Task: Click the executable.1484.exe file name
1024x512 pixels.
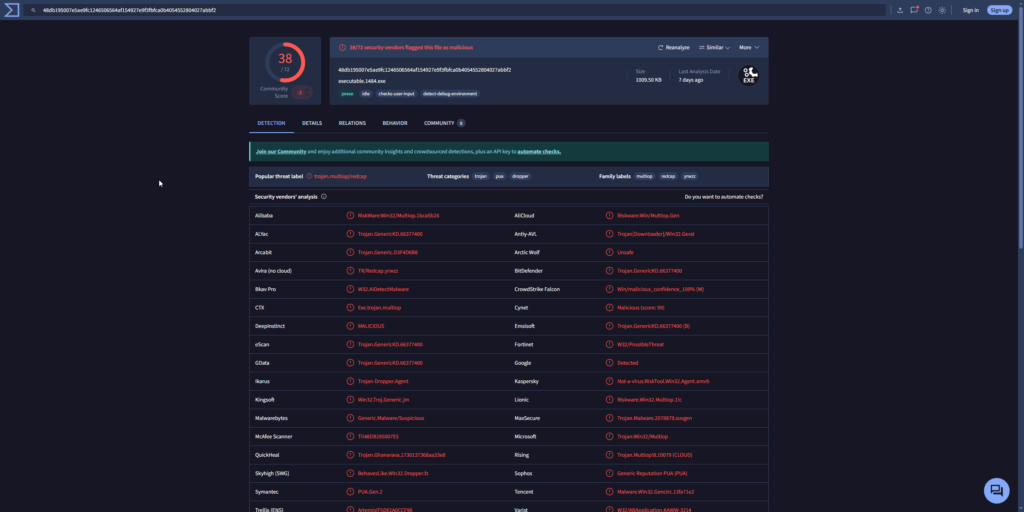Action: (x=362, y=82)
